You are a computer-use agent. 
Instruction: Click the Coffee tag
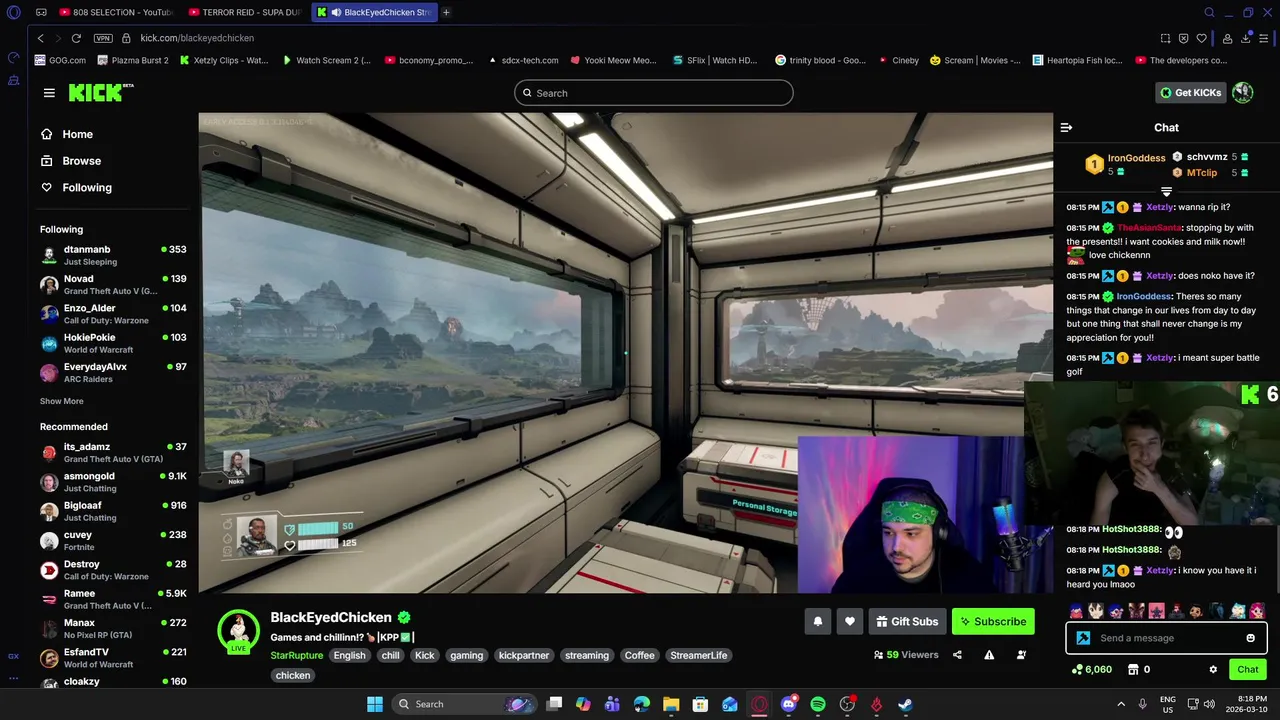(639, 656)
